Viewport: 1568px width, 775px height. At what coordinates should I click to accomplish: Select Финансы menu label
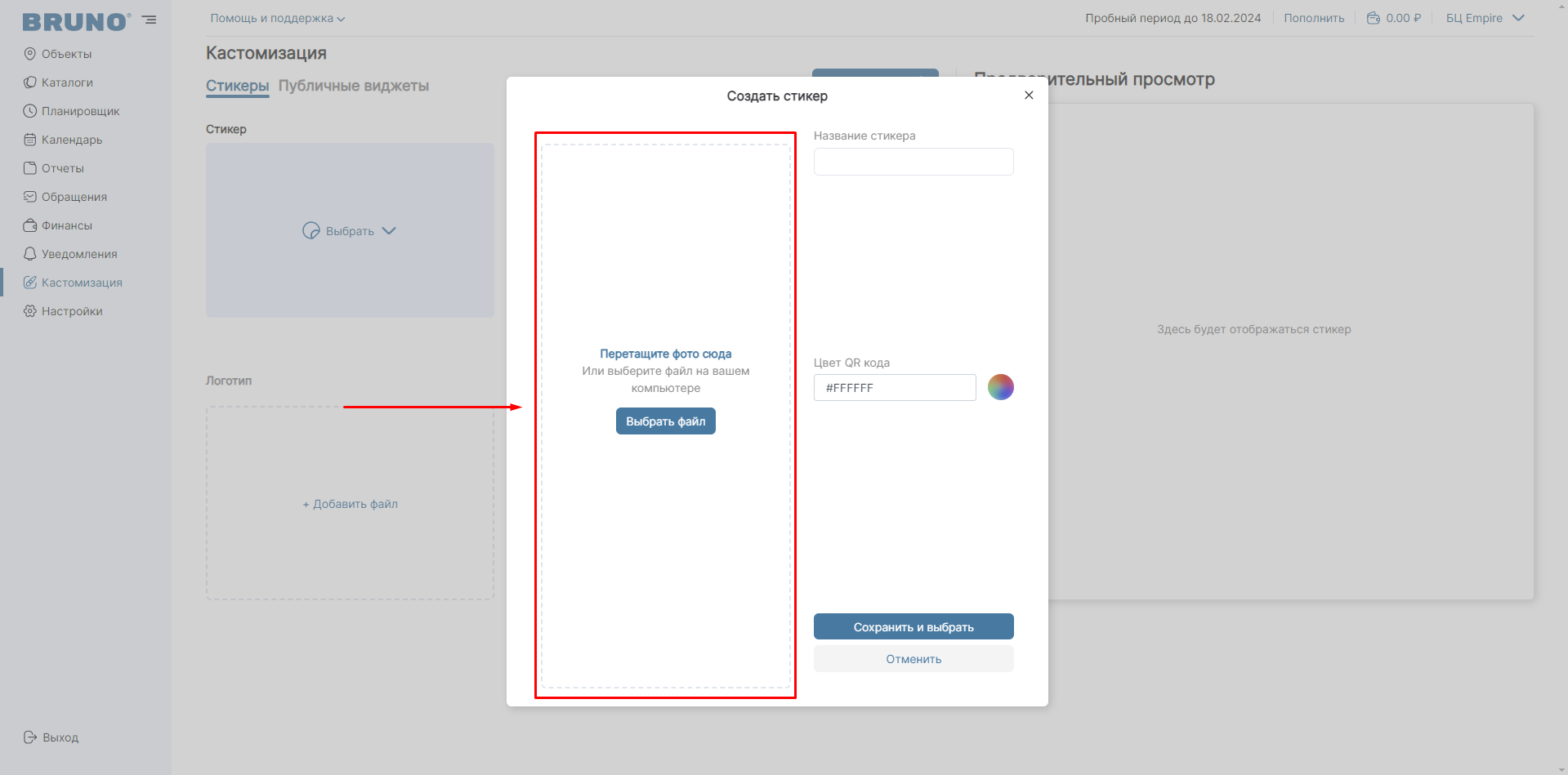[x=67, y=225]
